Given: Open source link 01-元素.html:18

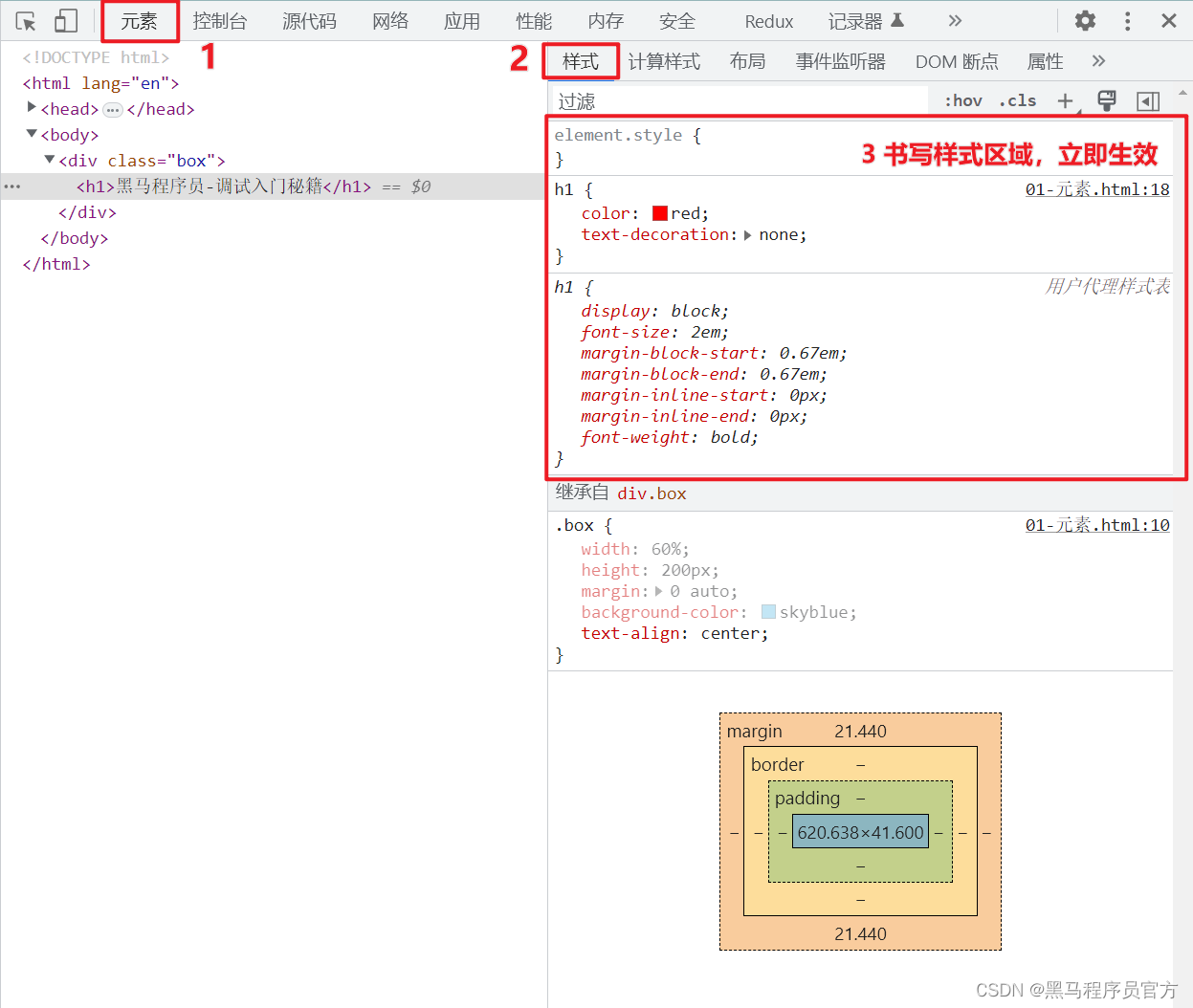Looking at the screenshot, I should click(1097, 189).
